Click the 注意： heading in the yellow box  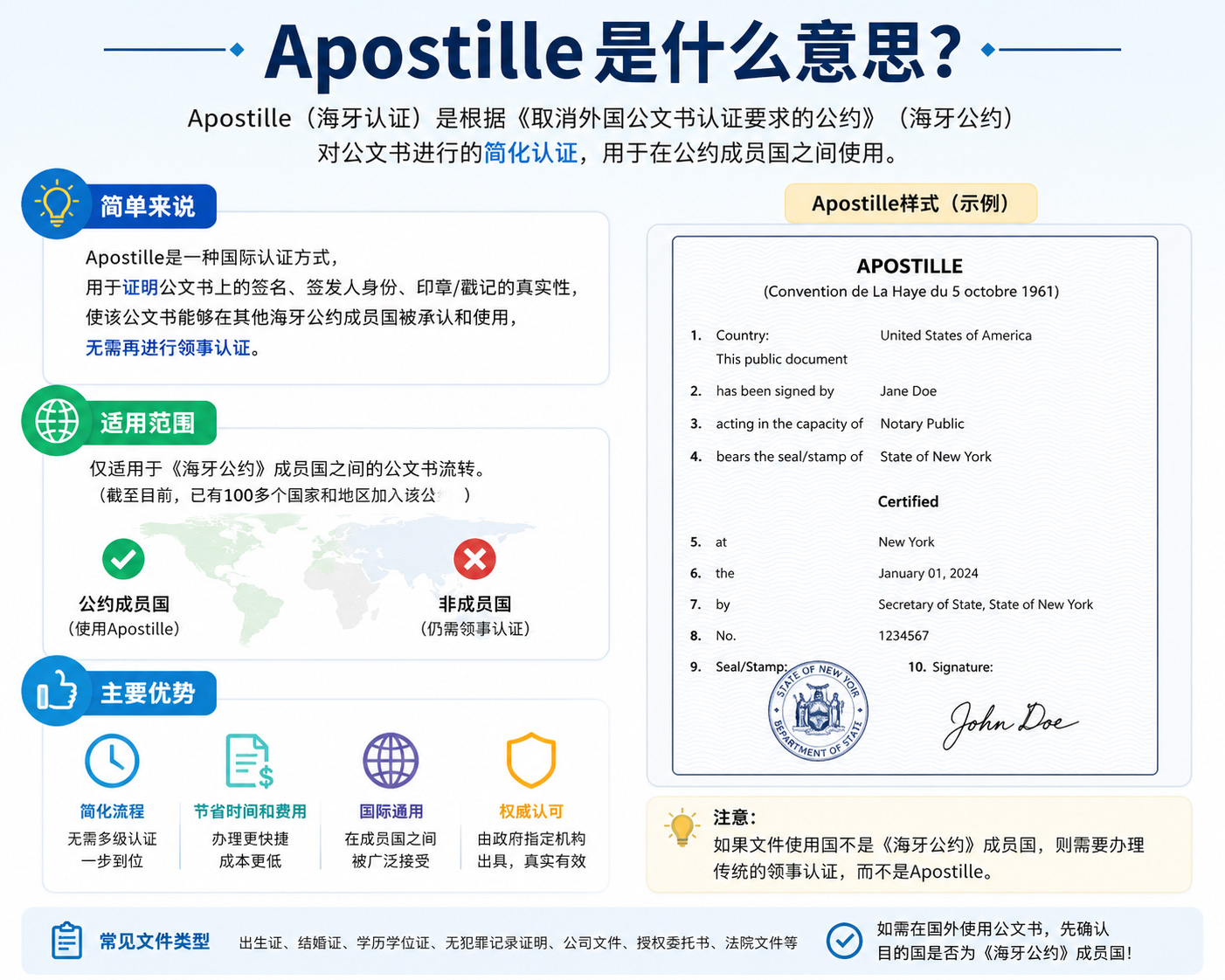coord(734,818)
